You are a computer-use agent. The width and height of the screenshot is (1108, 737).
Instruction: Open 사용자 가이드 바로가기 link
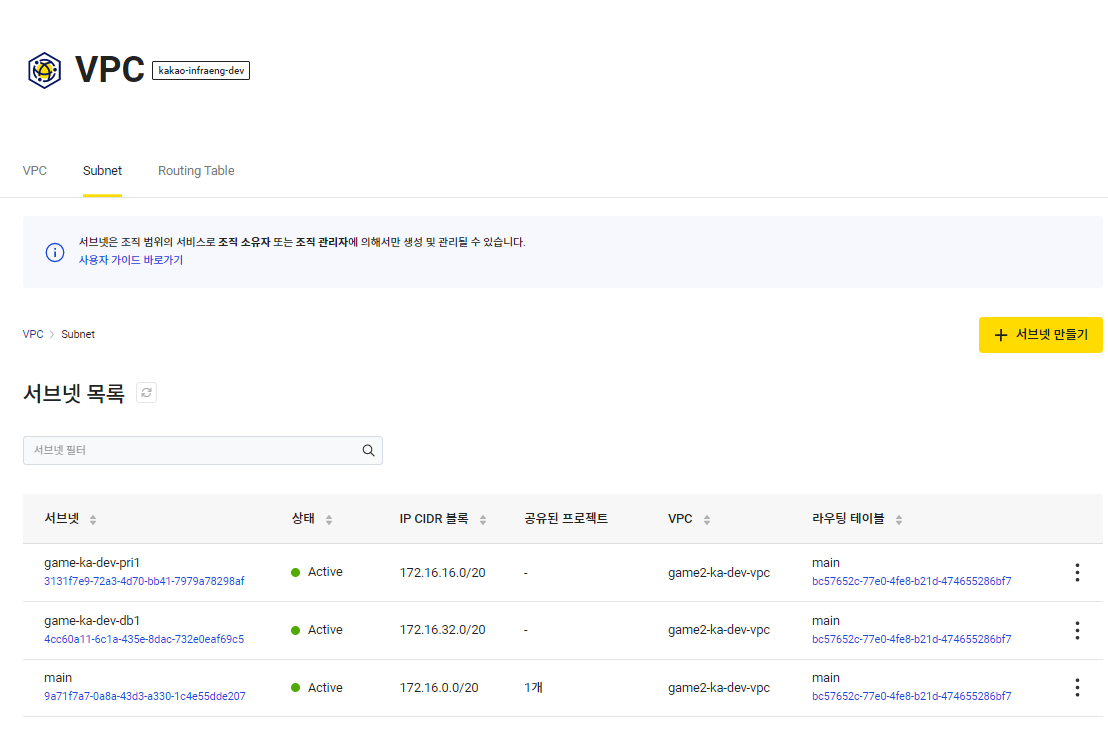(x=130, y=260)
